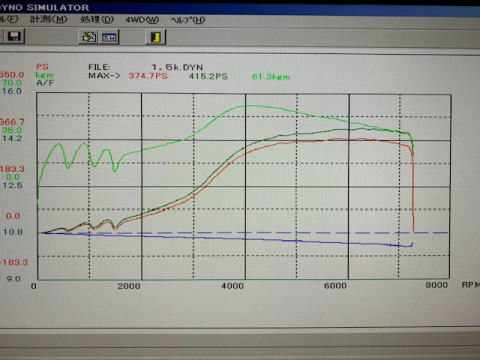The height and width of the screenshot is (360, 480).
Task: Click the 16.0 air-fuel axis value
Action: click(x=12, y=91)
